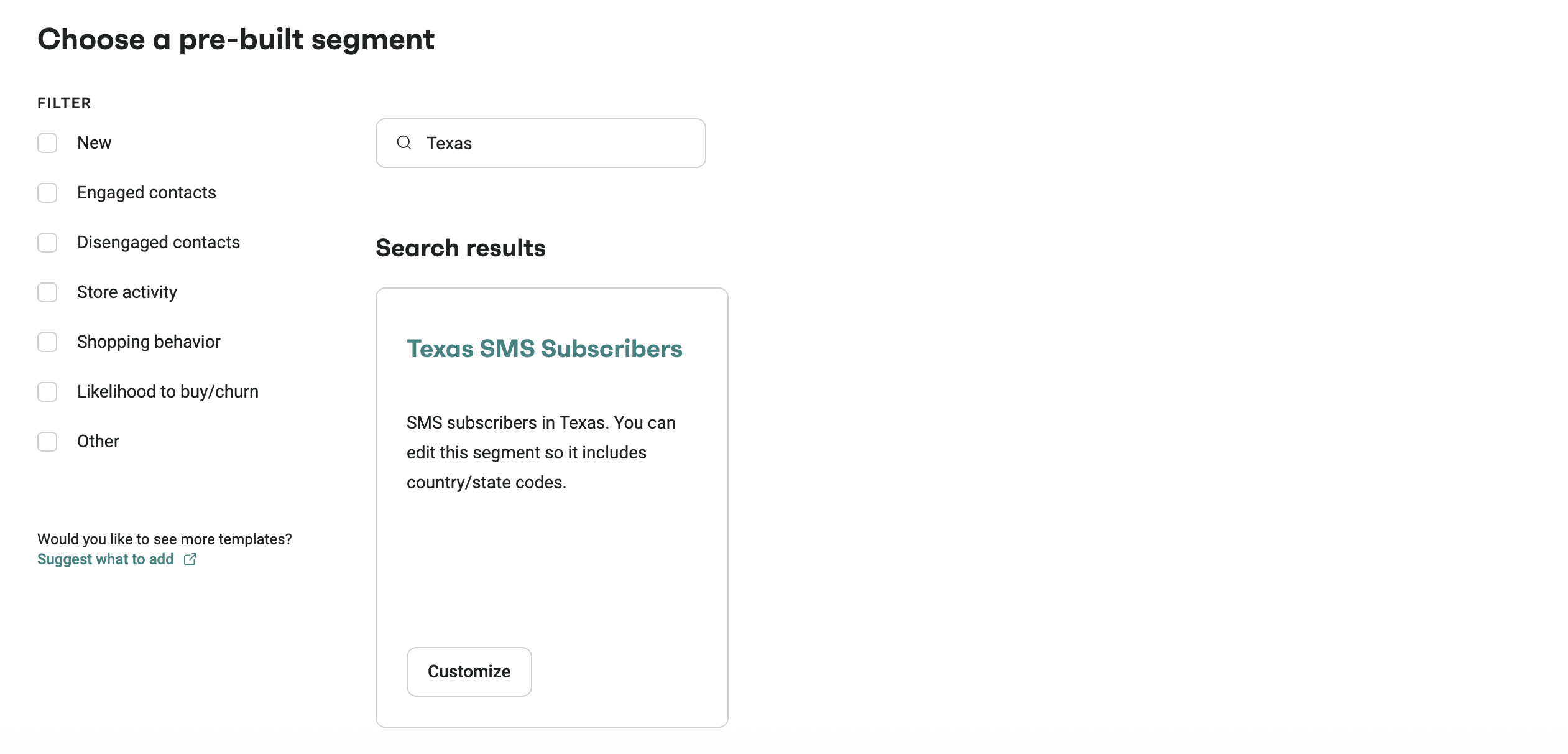Viewport: 1568px width, 754px height.
Task: Click the Texas SMS Subscribers title
Action: pyautogui.click(x=544, y=349)
